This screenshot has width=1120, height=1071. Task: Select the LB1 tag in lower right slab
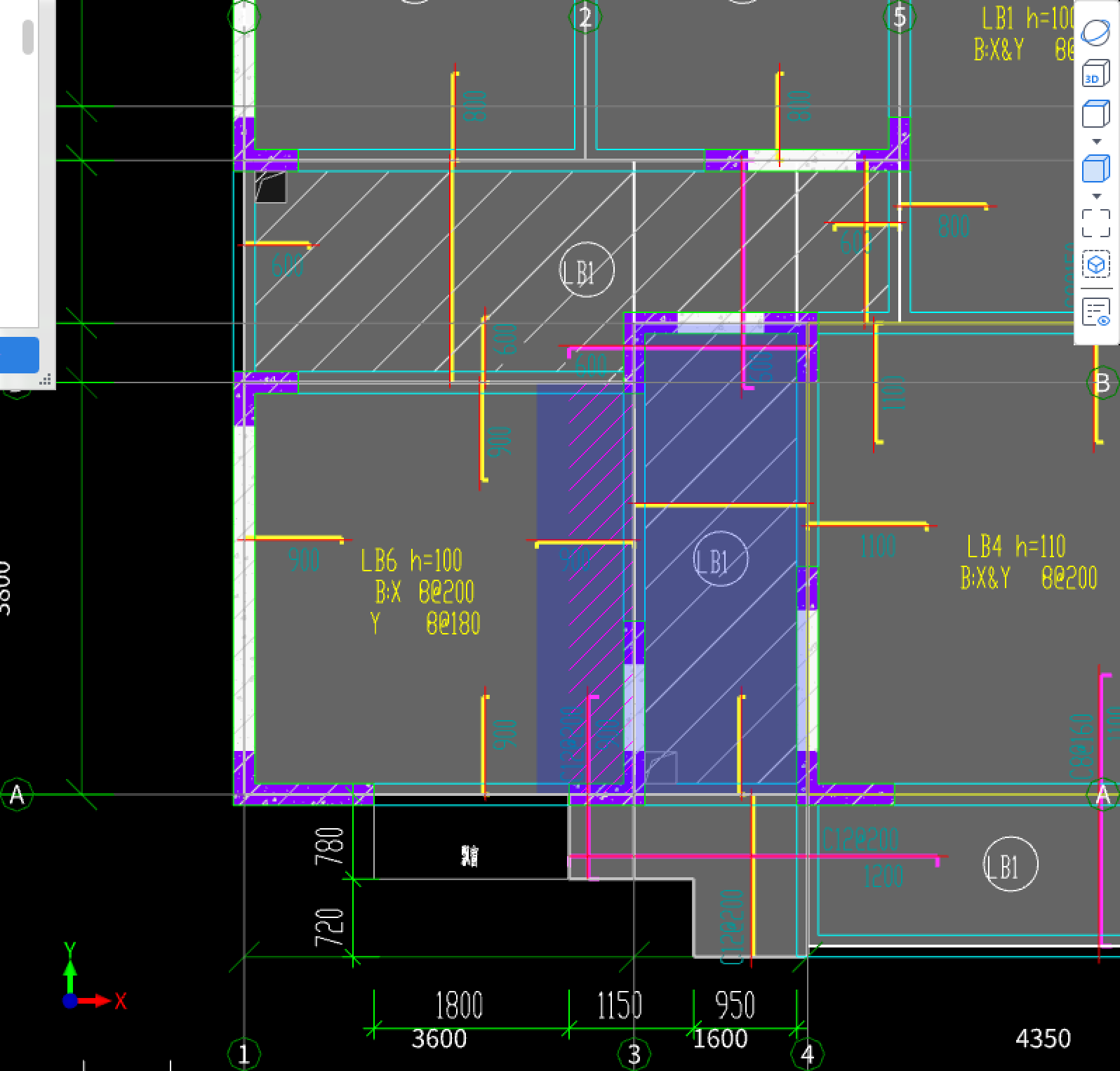(x=1011, y=864)
